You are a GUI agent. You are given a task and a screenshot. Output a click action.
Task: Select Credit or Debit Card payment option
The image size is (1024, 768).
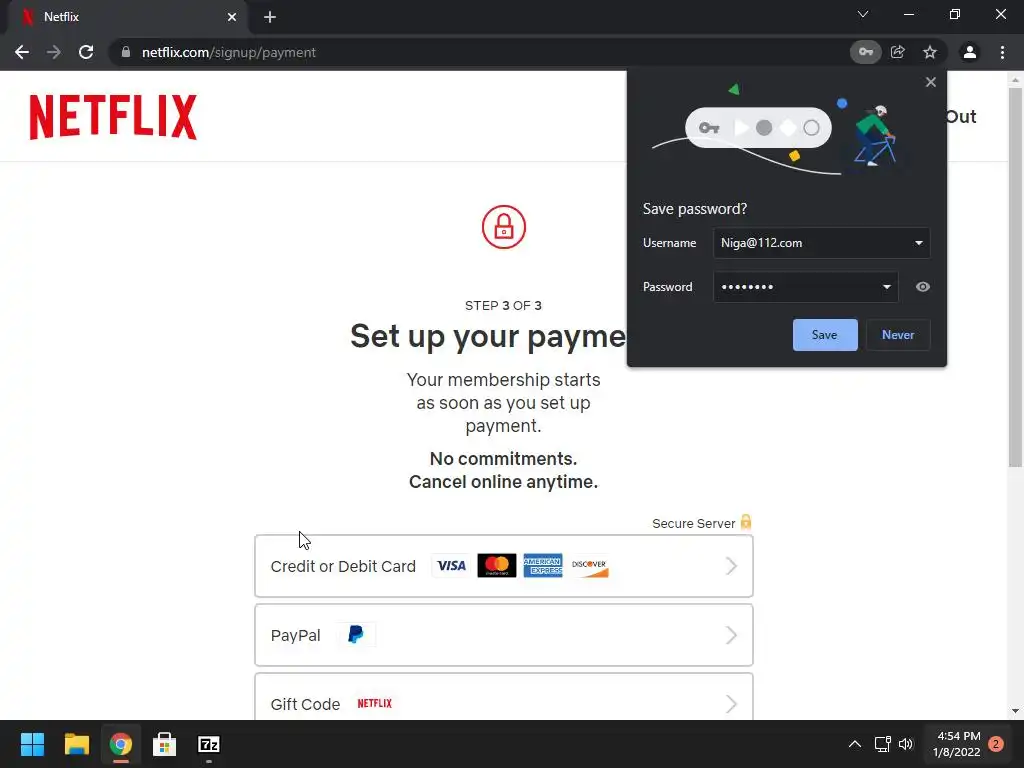click(x=504, y=566)
